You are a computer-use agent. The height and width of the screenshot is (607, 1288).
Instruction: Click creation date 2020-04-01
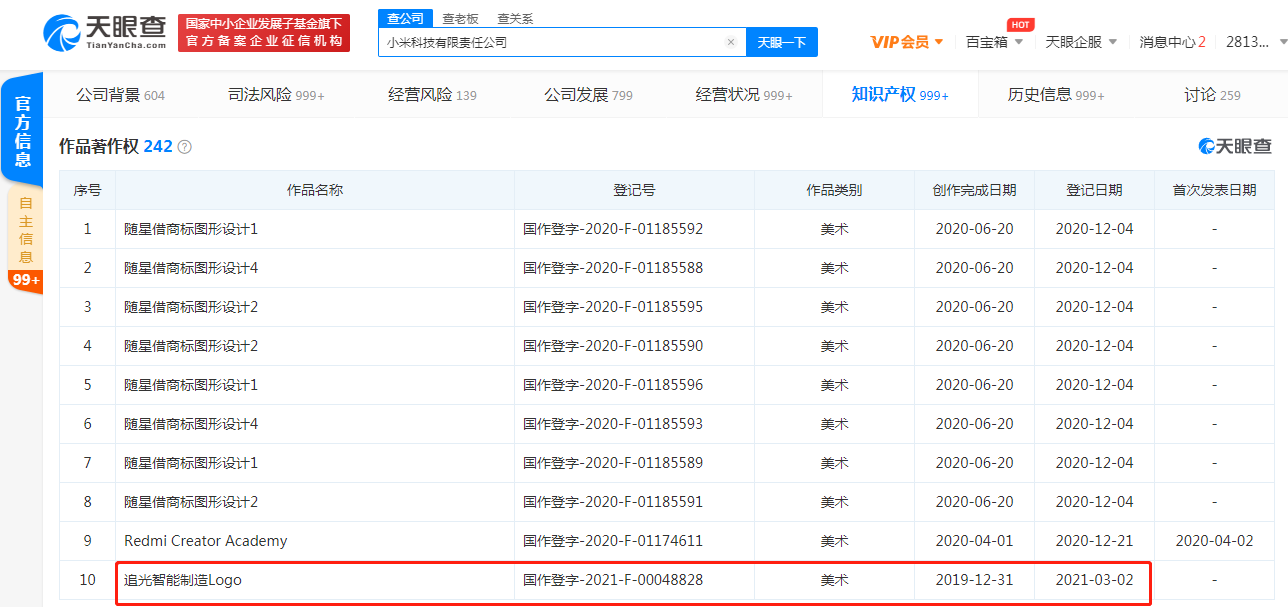974,541
